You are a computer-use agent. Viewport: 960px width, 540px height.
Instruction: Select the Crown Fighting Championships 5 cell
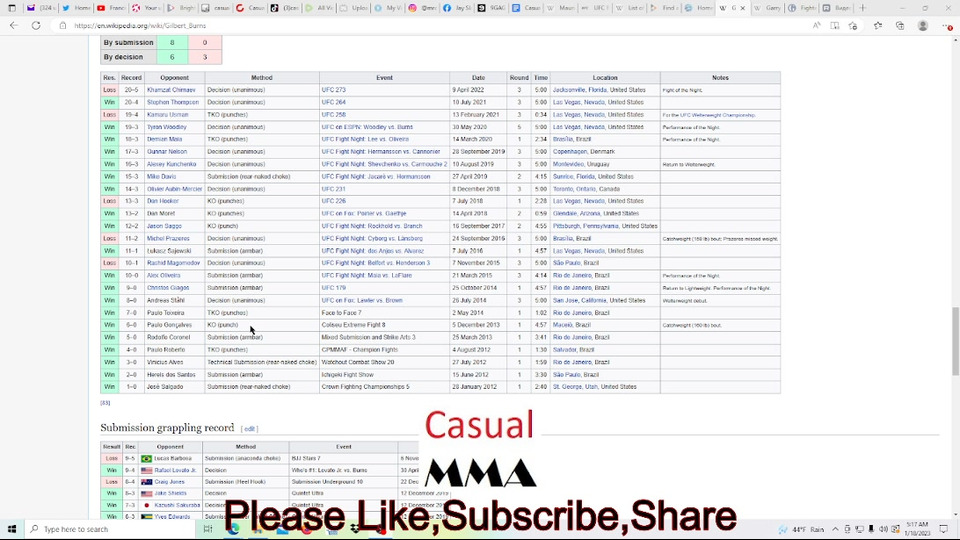[384, 387]
